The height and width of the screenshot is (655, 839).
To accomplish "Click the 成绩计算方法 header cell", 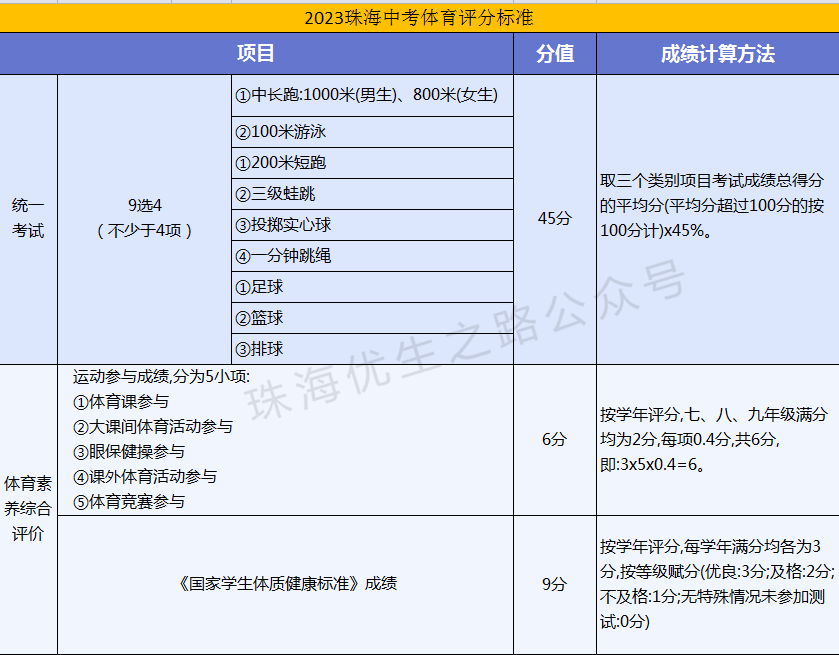I will tap(718, 54).
